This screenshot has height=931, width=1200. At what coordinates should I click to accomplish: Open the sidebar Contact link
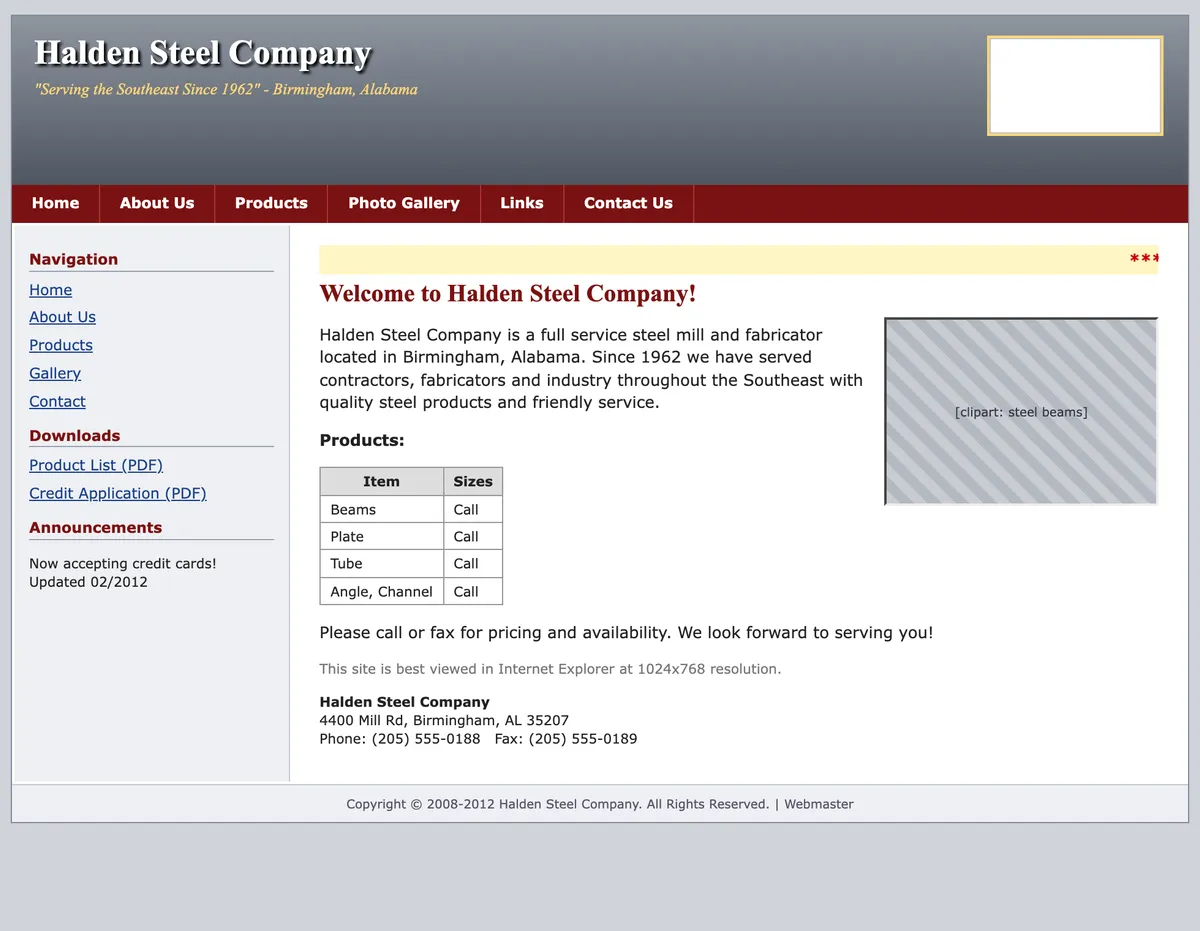point(57,401)
